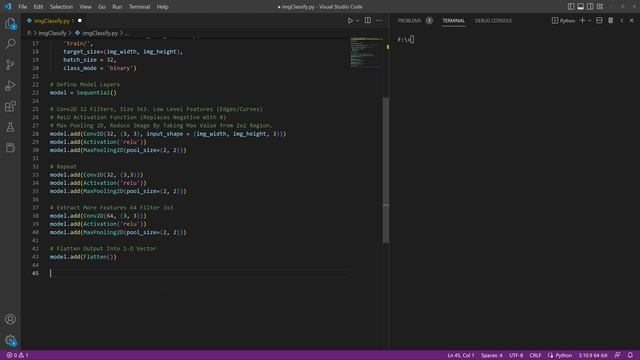Click the code minimap preview
The height and width of the screenshot is (360, 640).
tap(366, 52)
